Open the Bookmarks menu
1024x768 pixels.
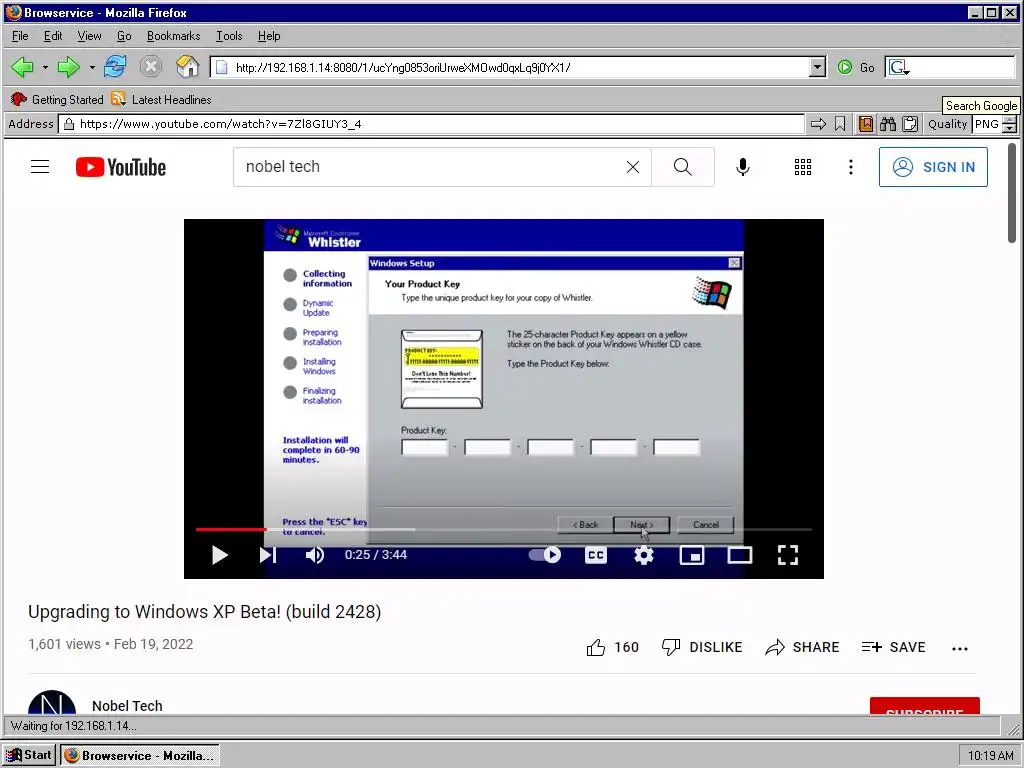(x=173, y=36)
